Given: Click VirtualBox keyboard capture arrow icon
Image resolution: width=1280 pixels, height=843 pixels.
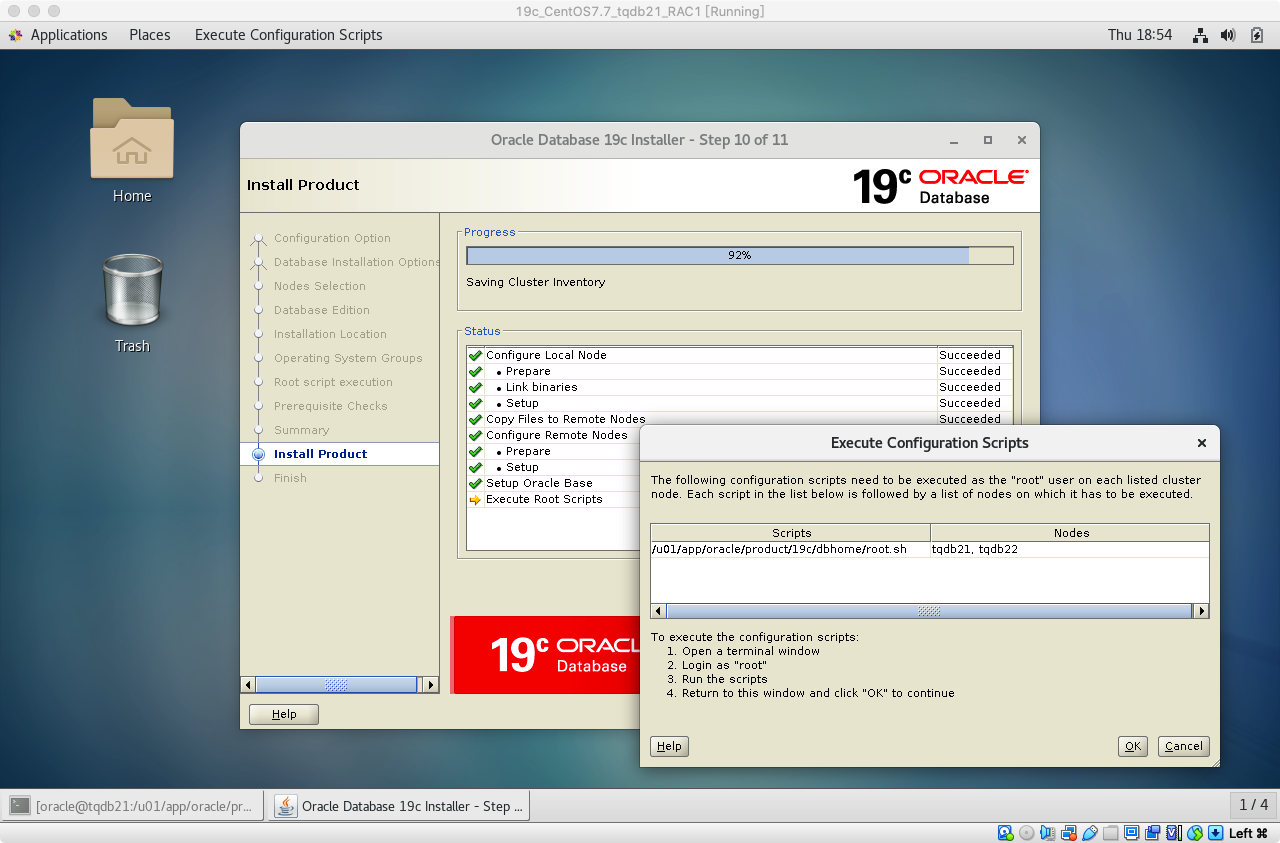Looking at the screenshot, I should click(1215, 833).
